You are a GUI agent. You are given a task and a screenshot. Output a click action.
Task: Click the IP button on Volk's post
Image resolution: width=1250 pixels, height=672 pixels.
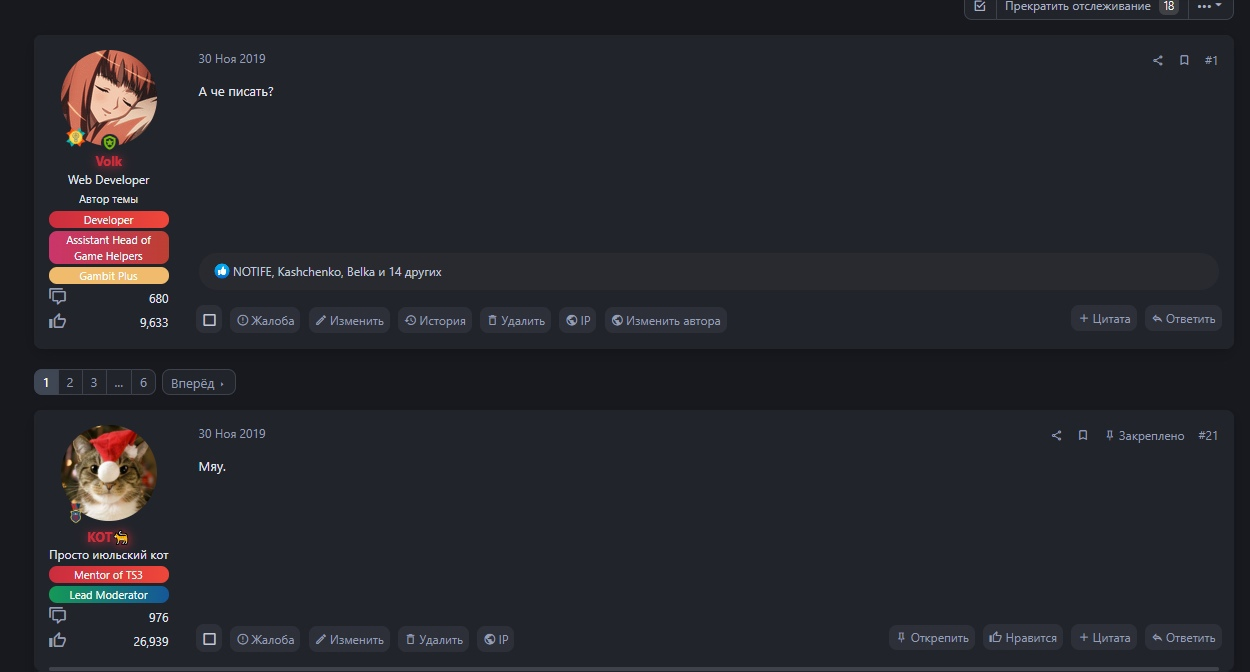click(x=578, y=320)
